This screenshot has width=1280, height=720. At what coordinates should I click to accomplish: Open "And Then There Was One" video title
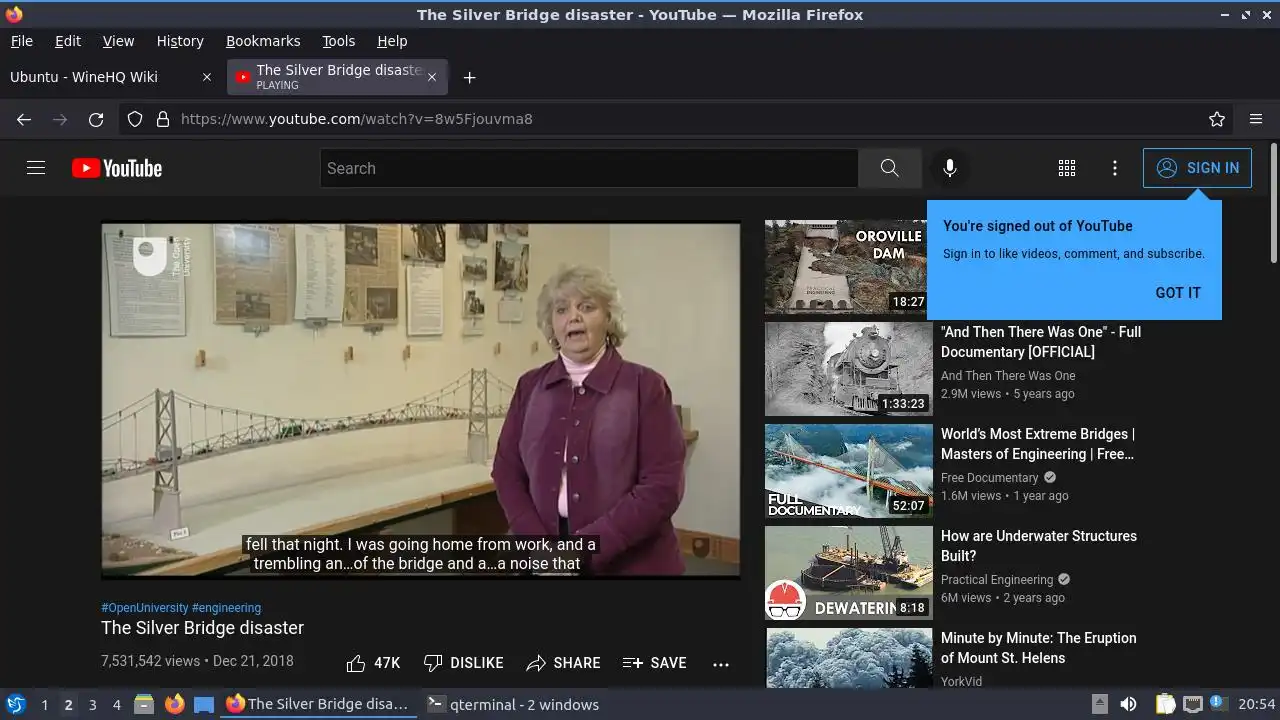(x=1041, y=342)
